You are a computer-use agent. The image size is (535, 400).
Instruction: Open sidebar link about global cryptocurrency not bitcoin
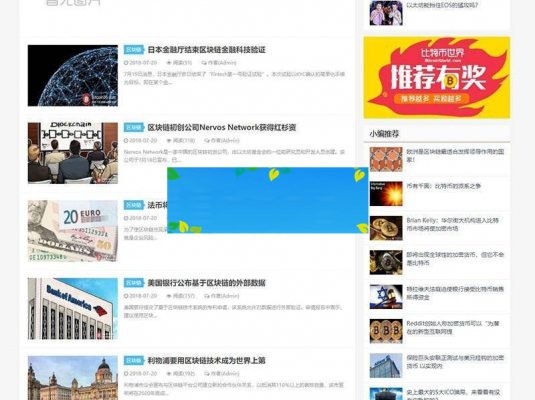coord(455,259)
